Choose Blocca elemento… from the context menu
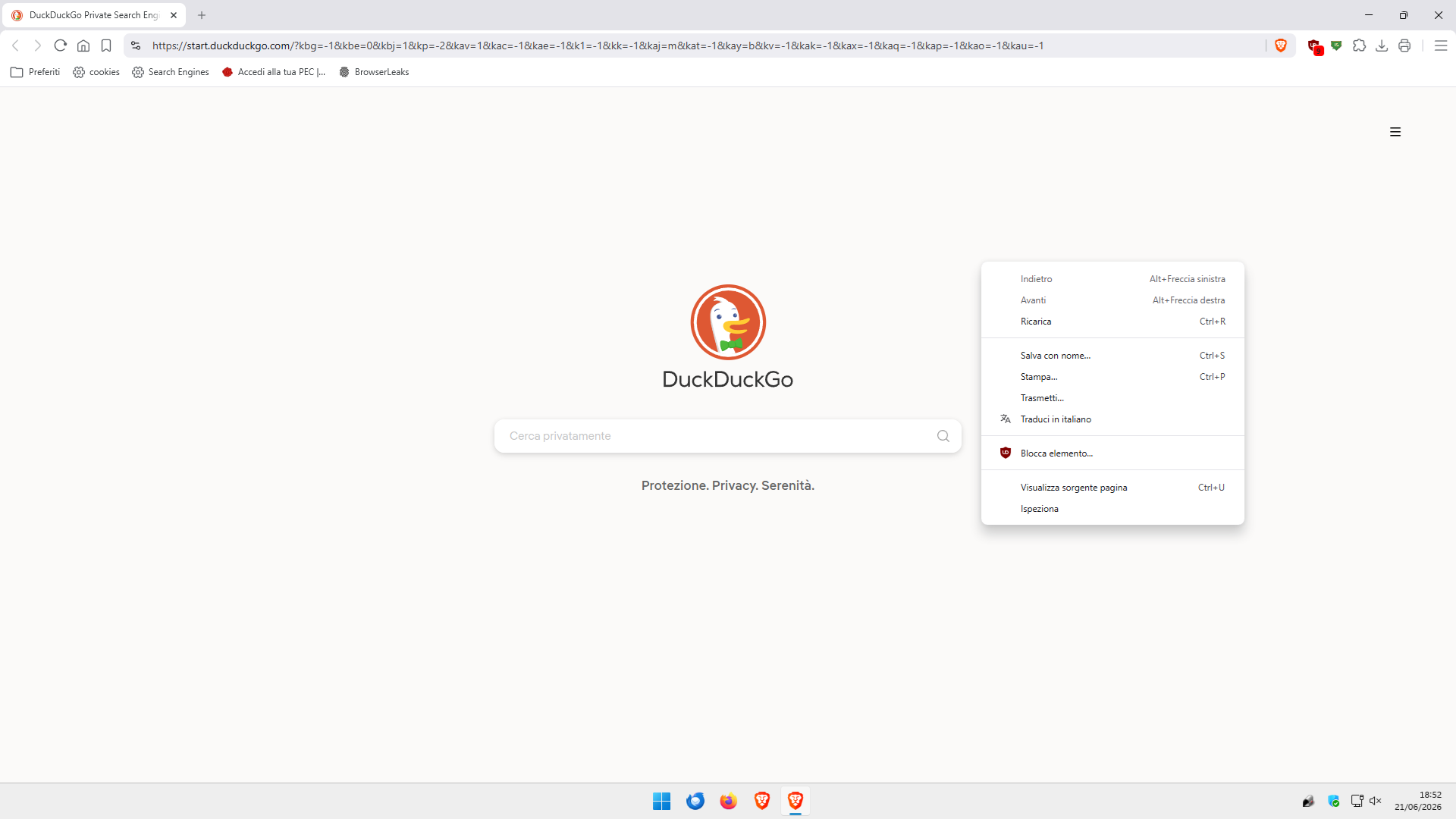Image resolution: width=1456 pixels, height=819 pixels. 1112,453
